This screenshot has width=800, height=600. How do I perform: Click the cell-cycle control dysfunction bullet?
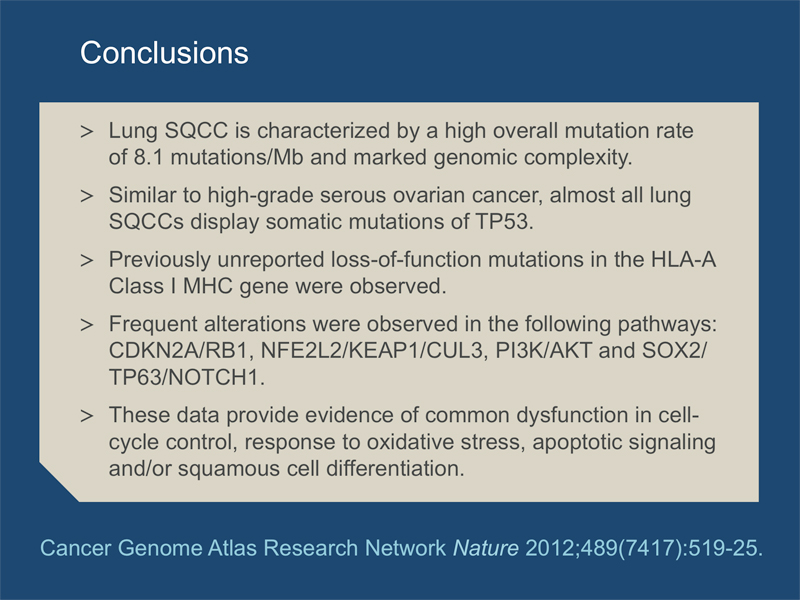click(412, 441)
